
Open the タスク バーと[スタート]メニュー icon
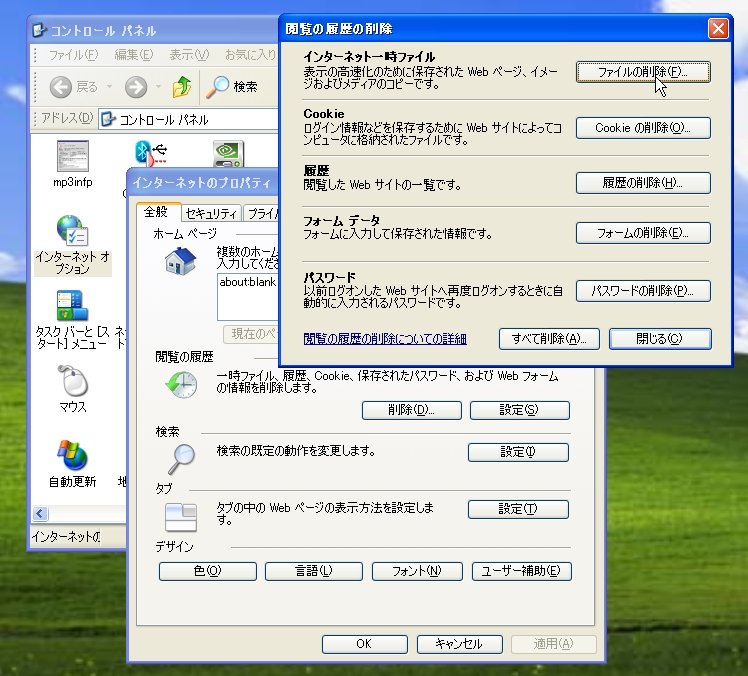click(x=73, y=306)
